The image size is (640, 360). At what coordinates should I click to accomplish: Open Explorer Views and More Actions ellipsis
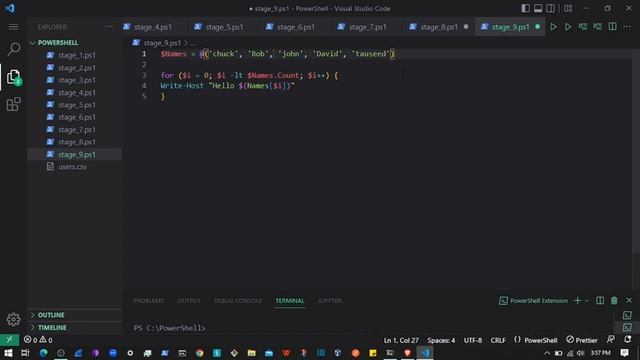click(x=109, y=27)
